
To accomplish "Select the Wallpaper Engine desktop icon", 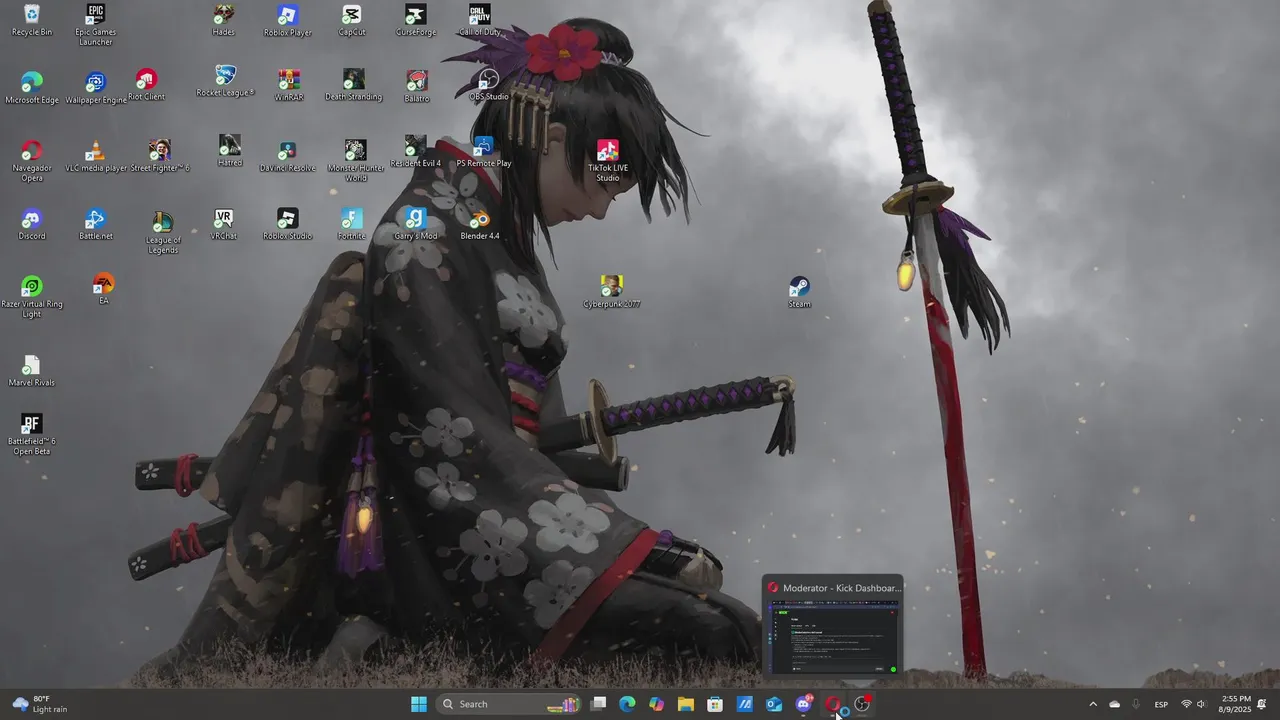I will click(x=96, y=88).
